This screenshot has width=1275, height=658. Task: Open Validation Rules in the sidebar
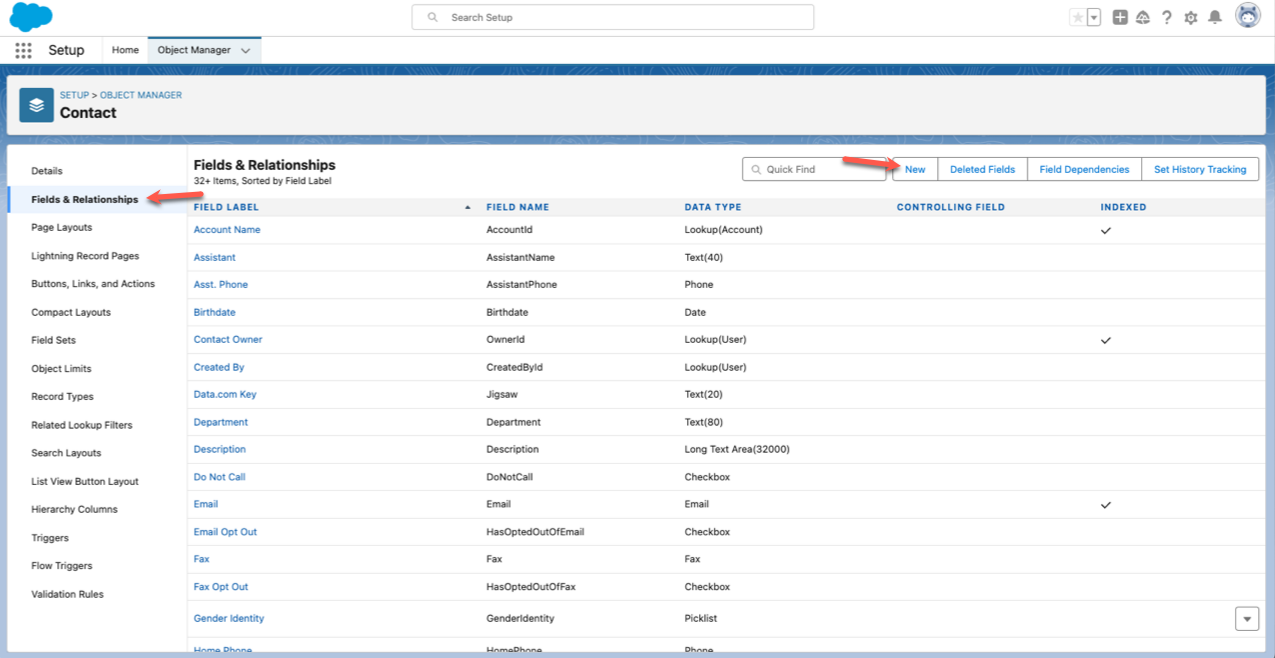point(67,594)
